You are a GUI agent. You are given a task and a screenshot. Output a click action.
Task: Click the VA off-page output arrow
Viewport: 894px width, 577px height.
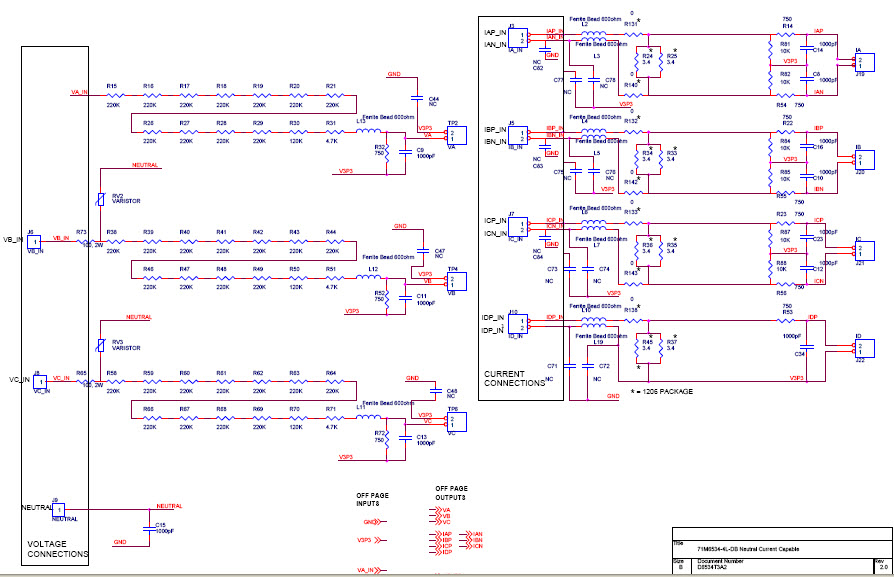click(x=437, y=509)
